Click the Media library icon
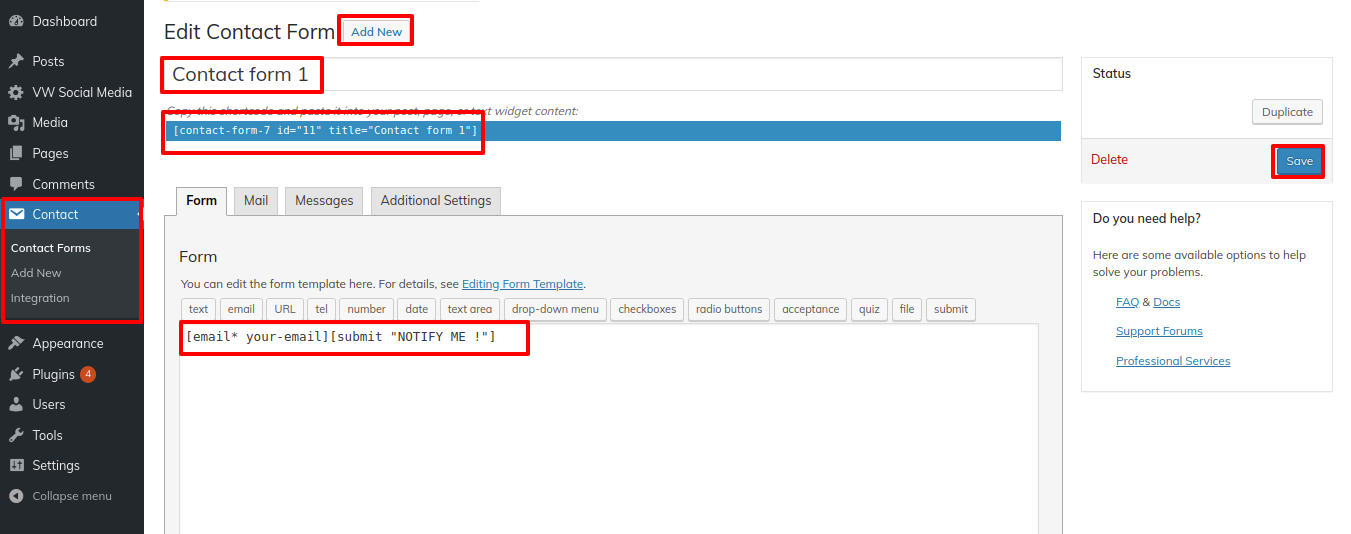This screenshot has height=534, width=1351. 16,123
